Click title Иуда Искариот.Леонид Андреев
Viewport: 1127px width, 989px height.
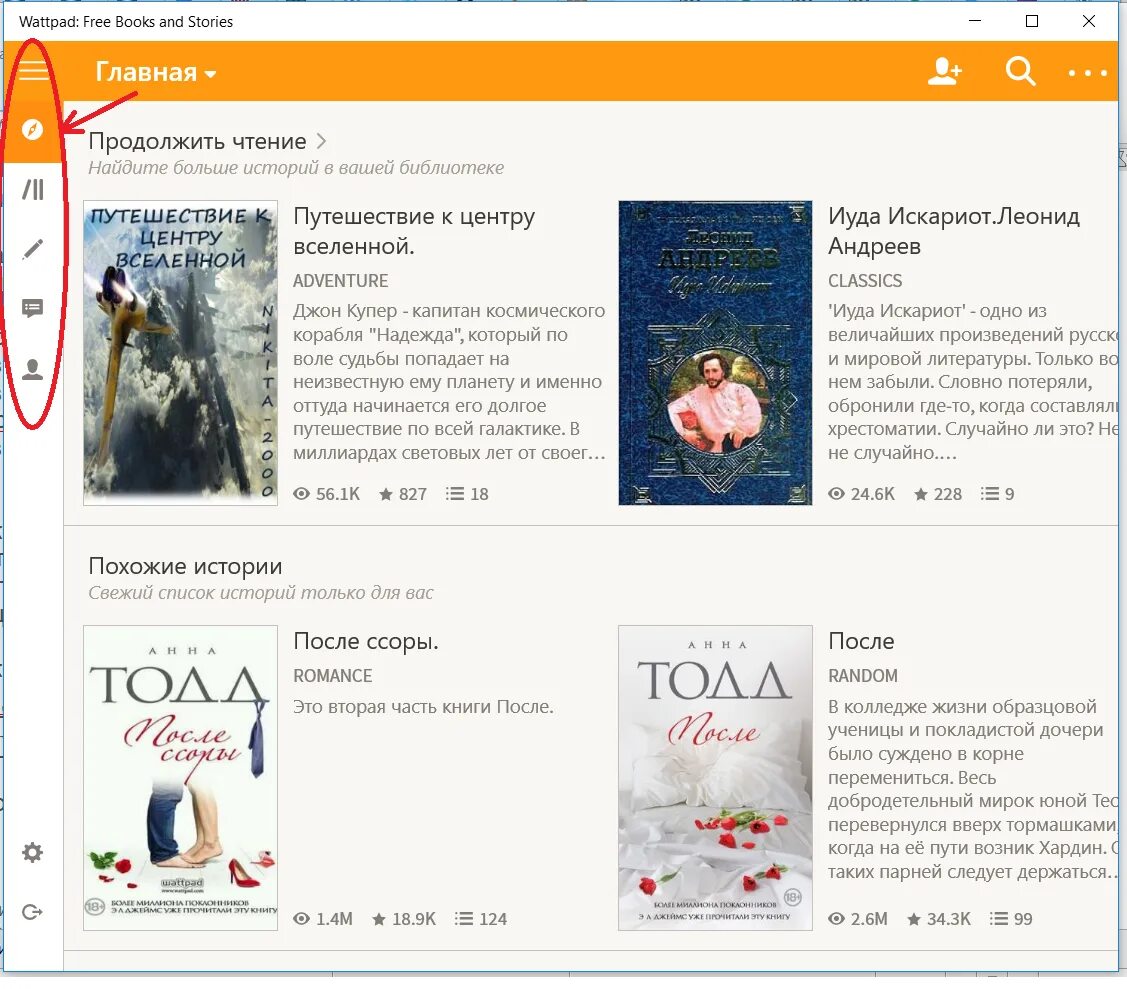954,231
